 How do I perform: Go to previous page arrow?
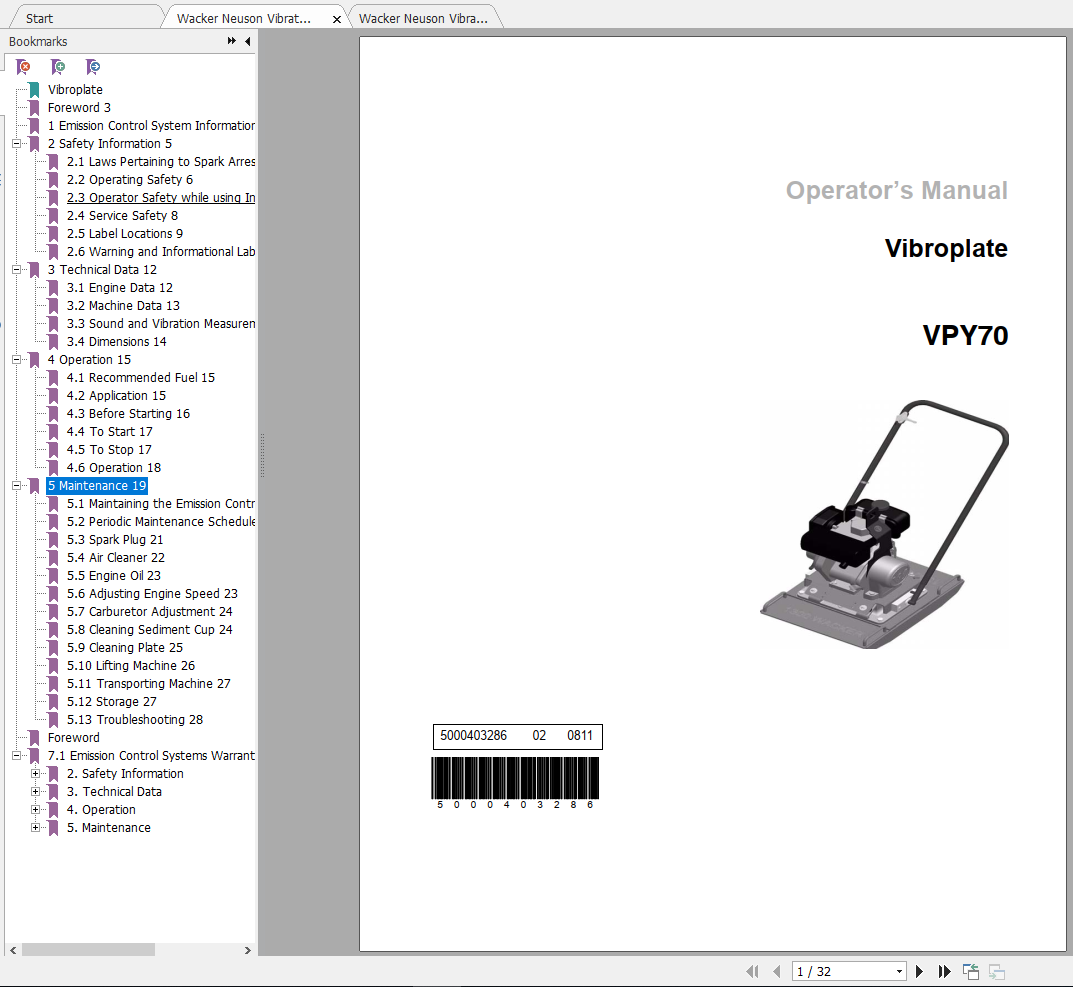(777, 971)
